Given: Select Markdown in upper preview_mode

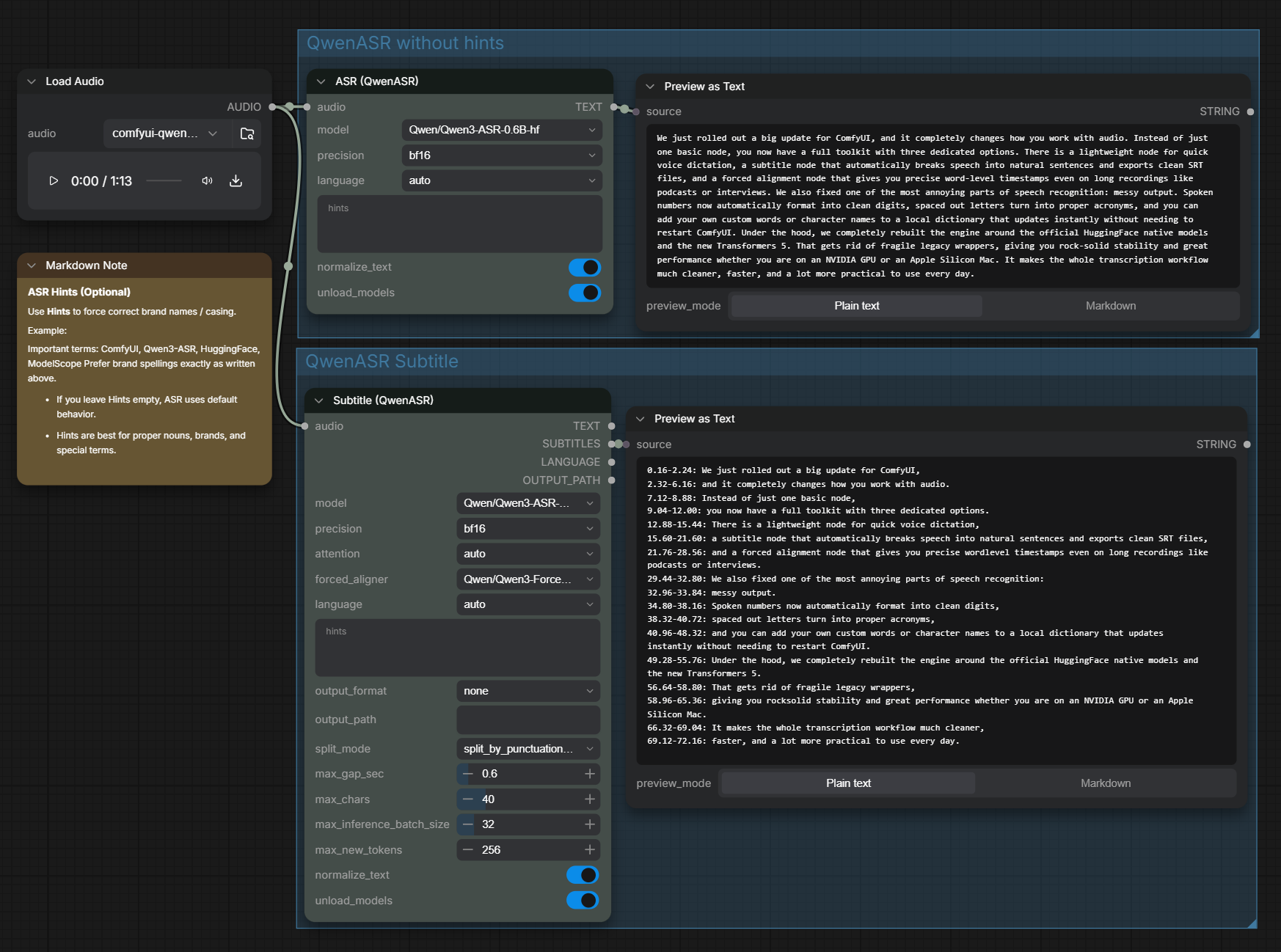Looking at the screenshot, I should tap(1111, 306).
